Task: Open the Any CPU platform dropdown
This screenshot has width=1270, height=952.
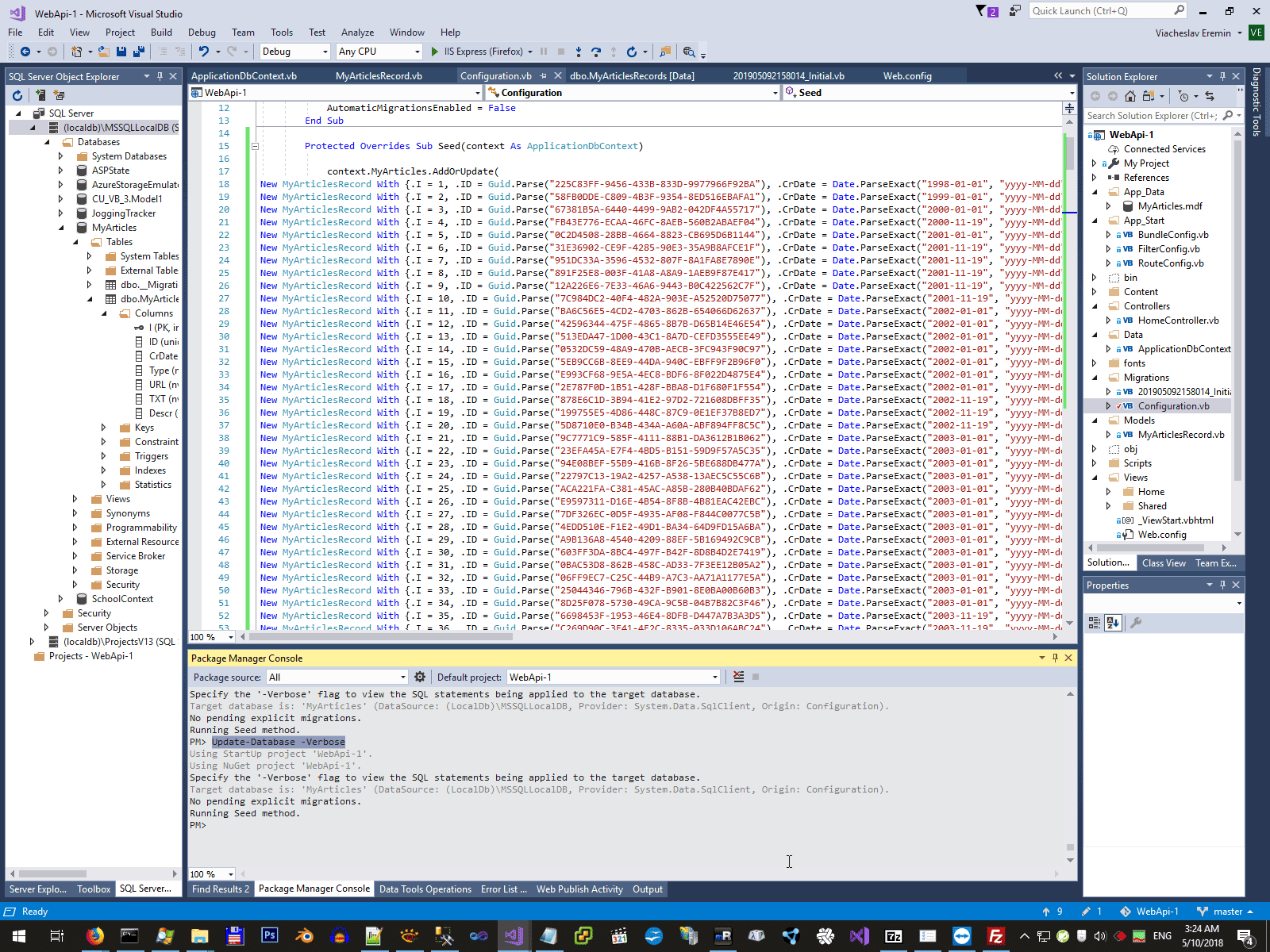Action: point(379,52)
